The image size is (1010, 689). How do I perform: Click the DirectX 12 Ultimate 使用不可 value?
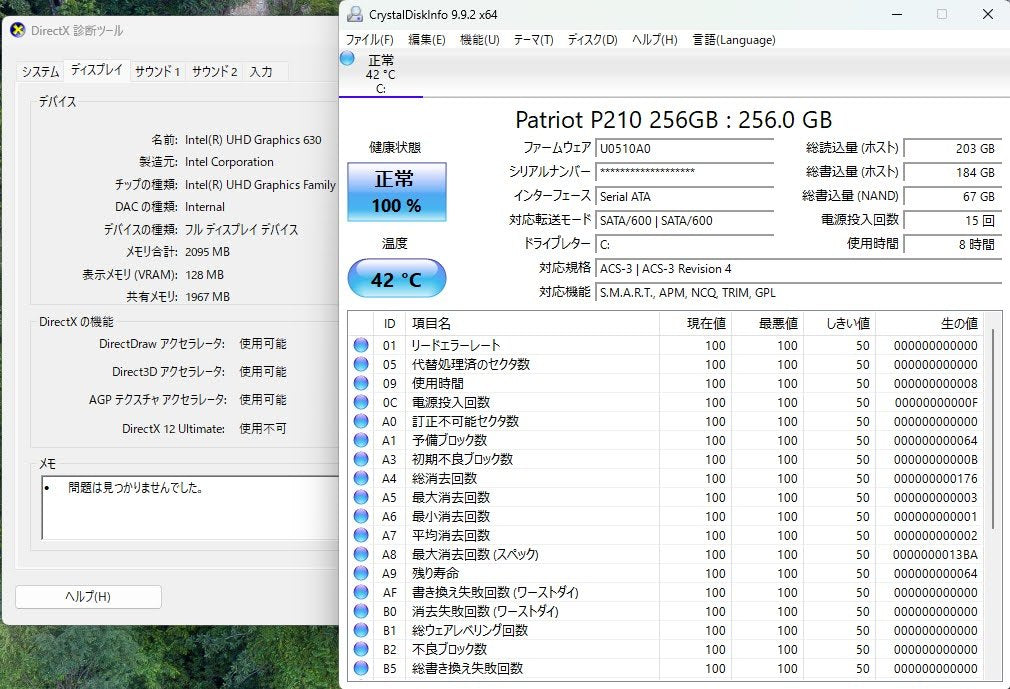click(x=263, y=428)
